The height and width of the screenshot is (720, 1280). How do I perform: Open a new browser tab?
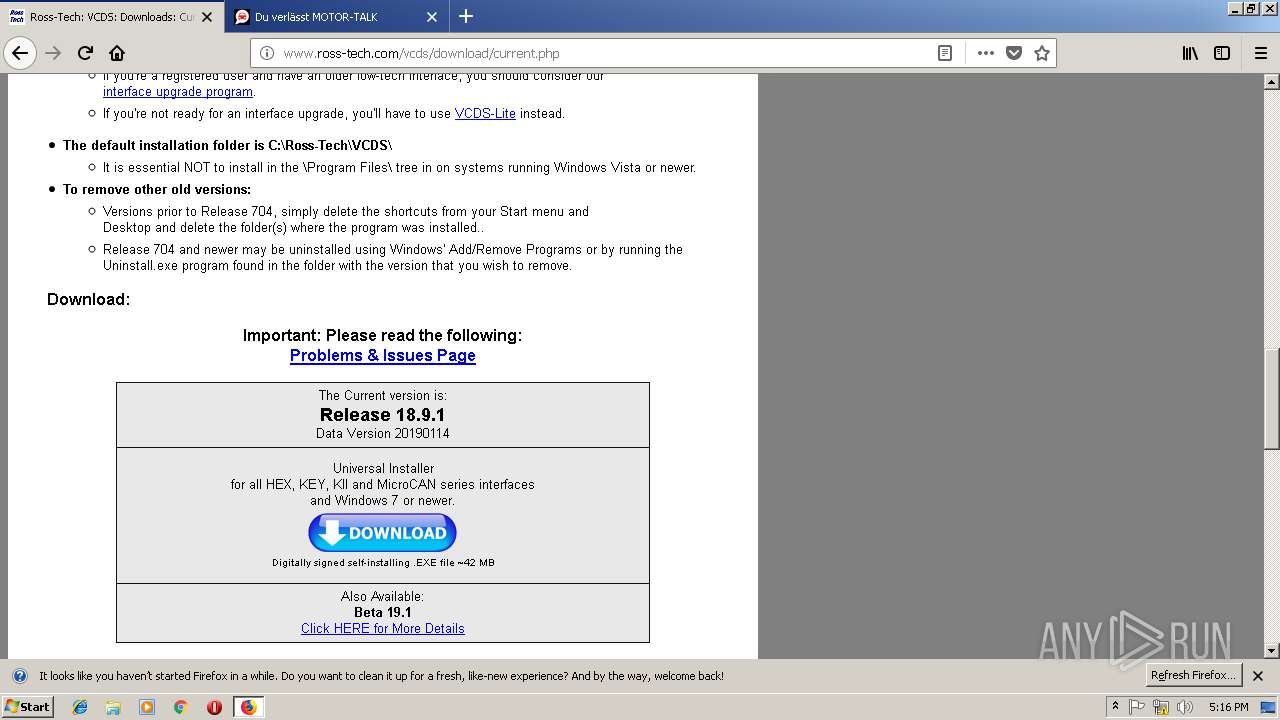pos(466,16)
